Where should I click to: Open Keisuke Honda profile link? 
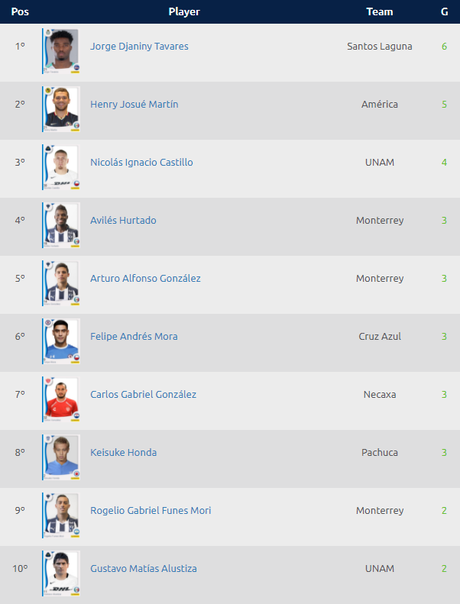click(x=123, y=452)
